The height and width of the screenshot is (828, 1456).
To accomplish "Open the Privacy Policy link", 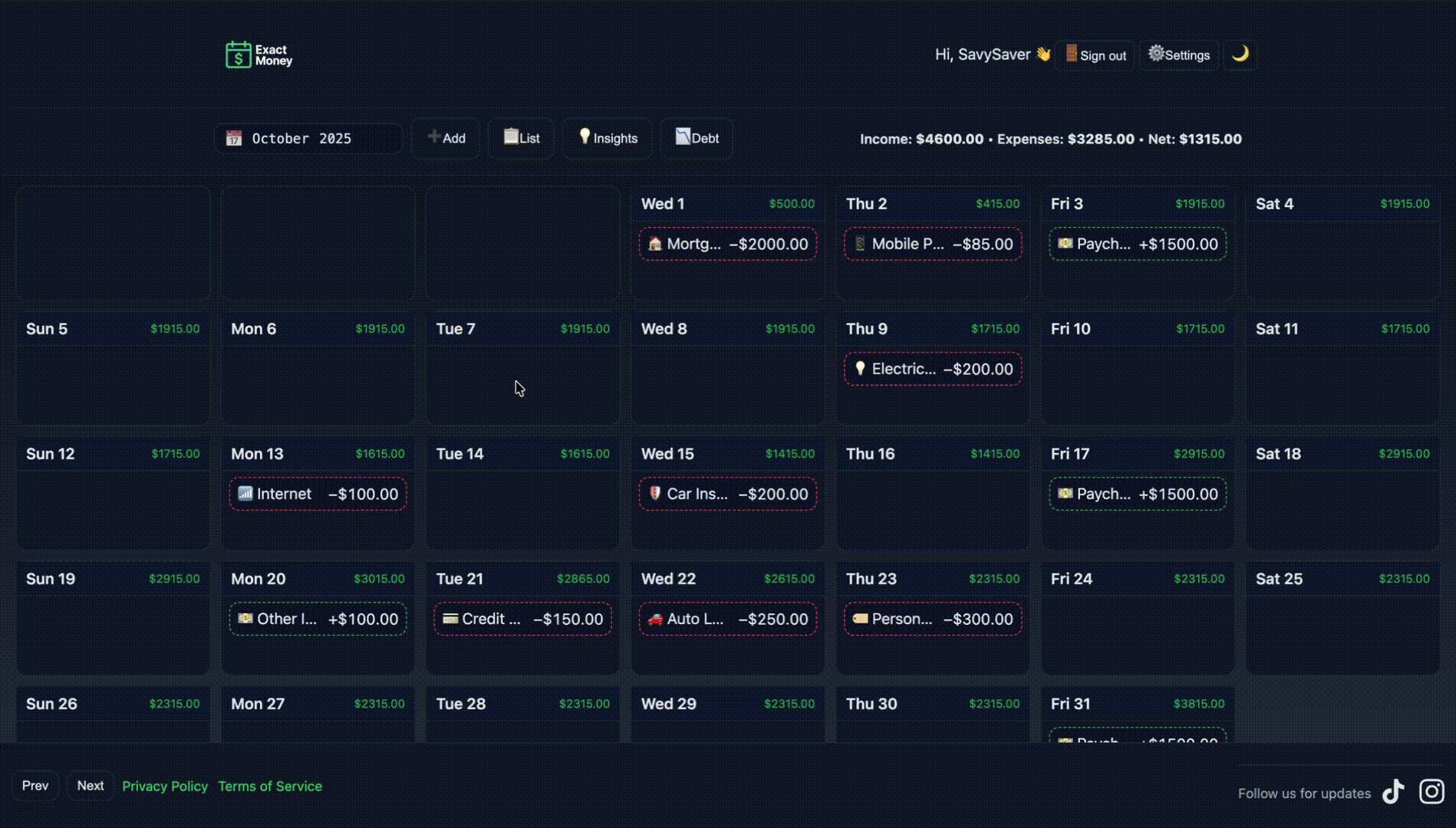I will coord(164,786).
